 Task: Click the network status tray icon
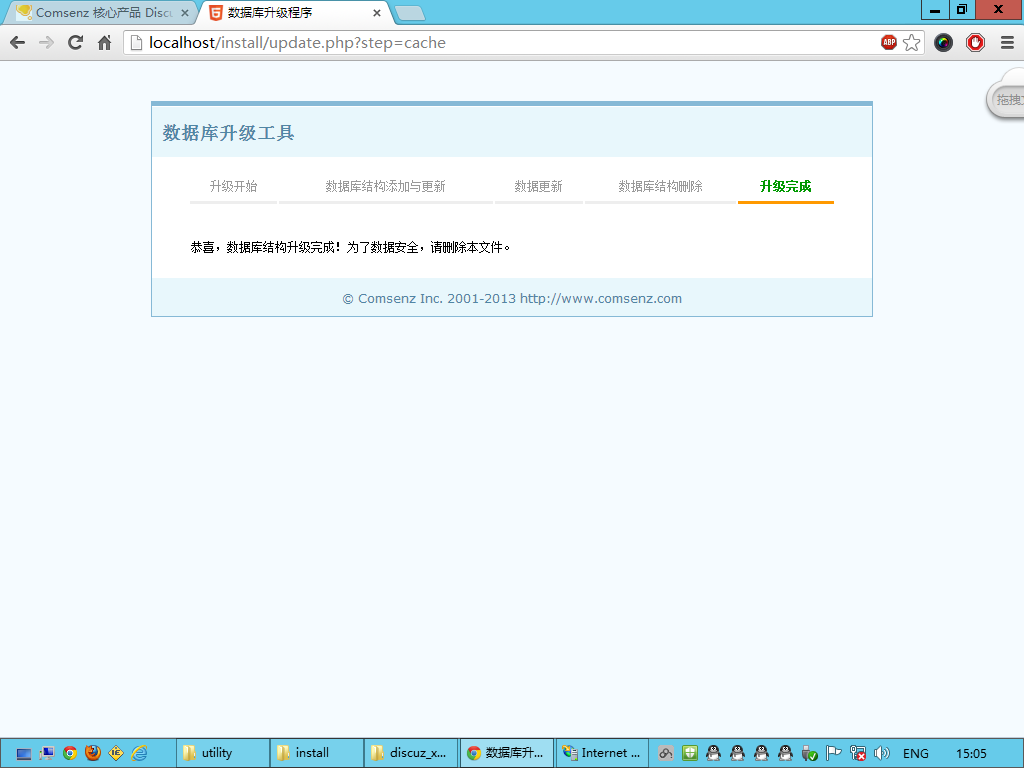[x=857, y=753]
